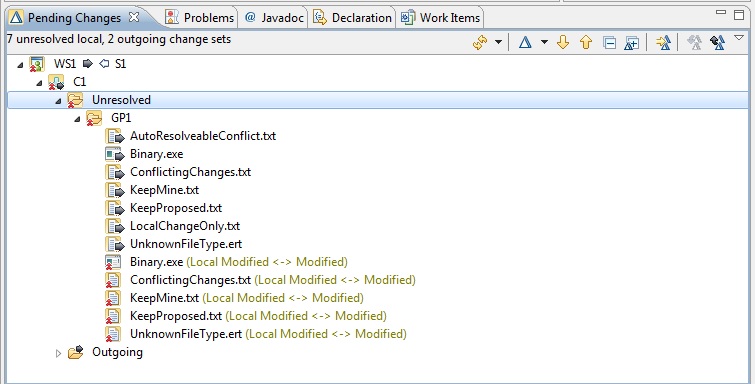755x384 pixels.
Task: Select ConflictingChanges.txt (Local Modified <-> Modified)
Action: click(273, 280)
